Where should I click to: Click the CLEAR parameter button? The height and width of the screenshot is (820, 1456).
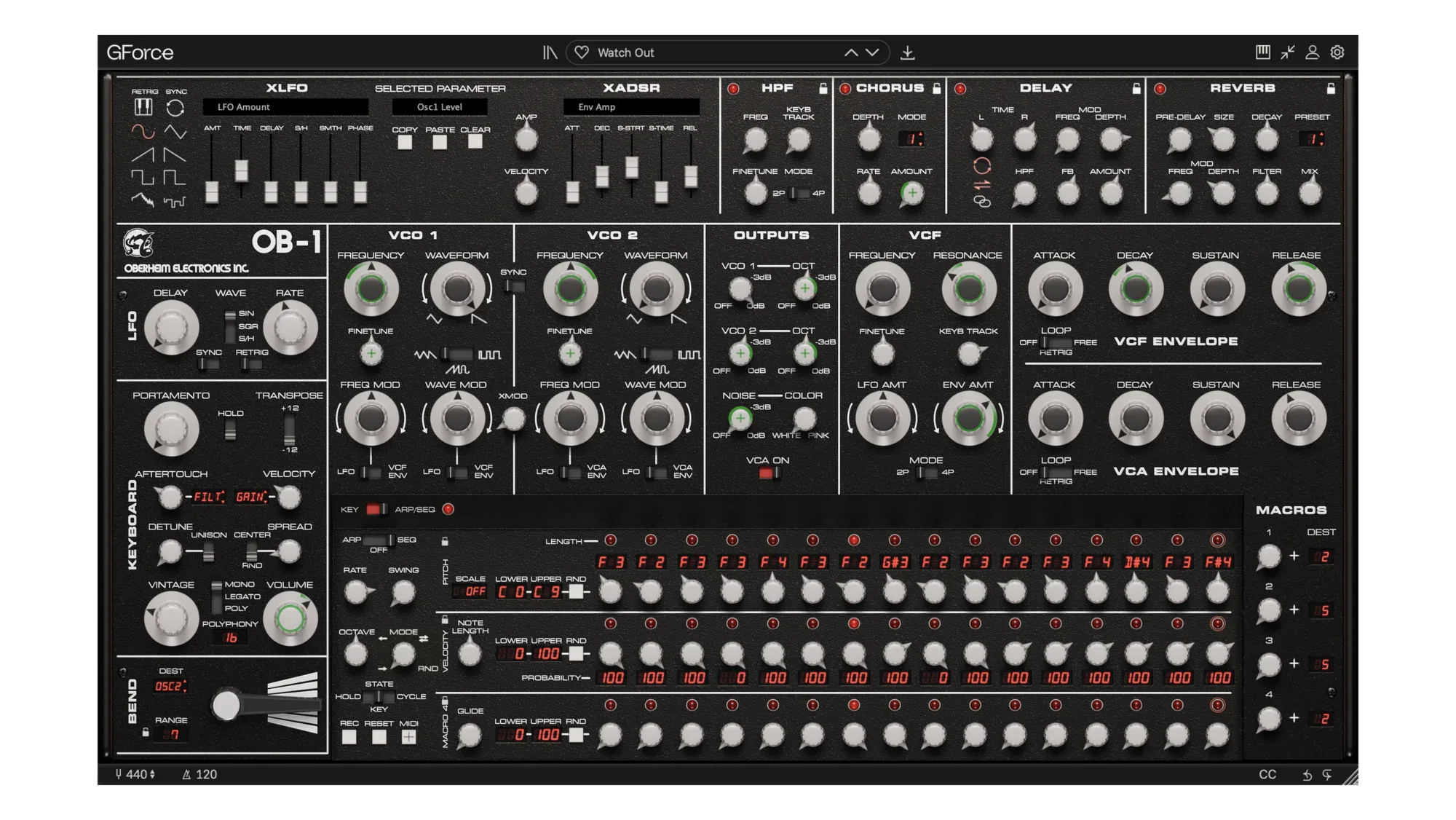pyautogui.click(x=475, y=142)
